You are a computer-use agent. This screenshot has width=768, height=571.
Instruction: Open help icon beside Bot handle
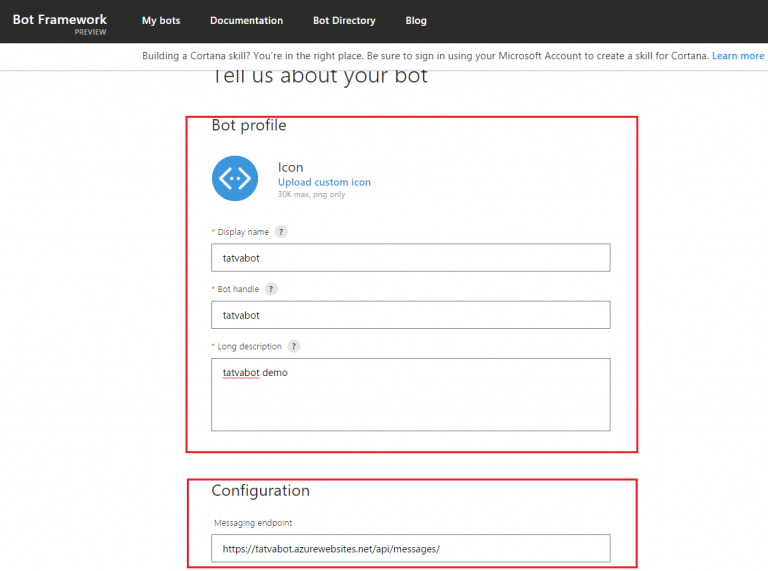(x=270, y=289)
